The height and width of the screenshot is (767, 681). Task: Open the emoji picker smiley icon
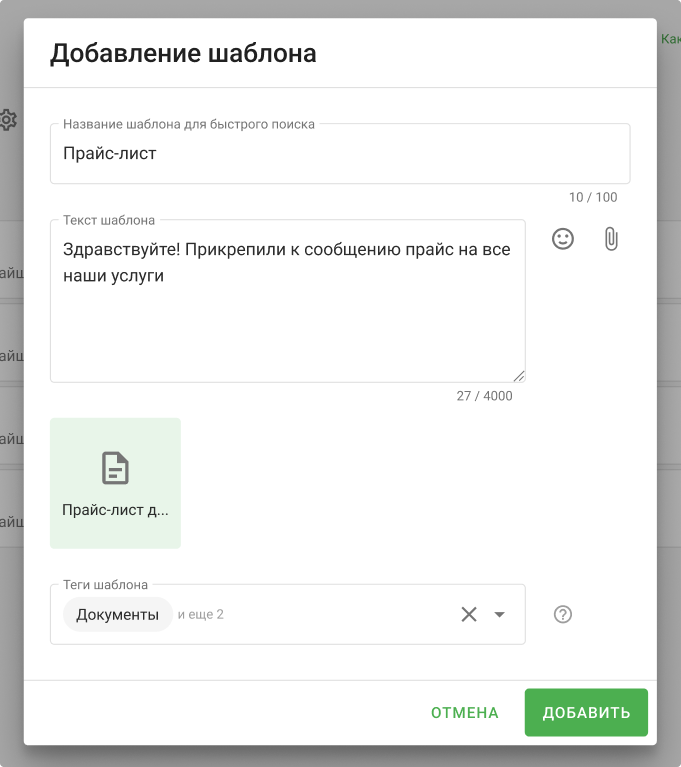click(x=563, y=239)
